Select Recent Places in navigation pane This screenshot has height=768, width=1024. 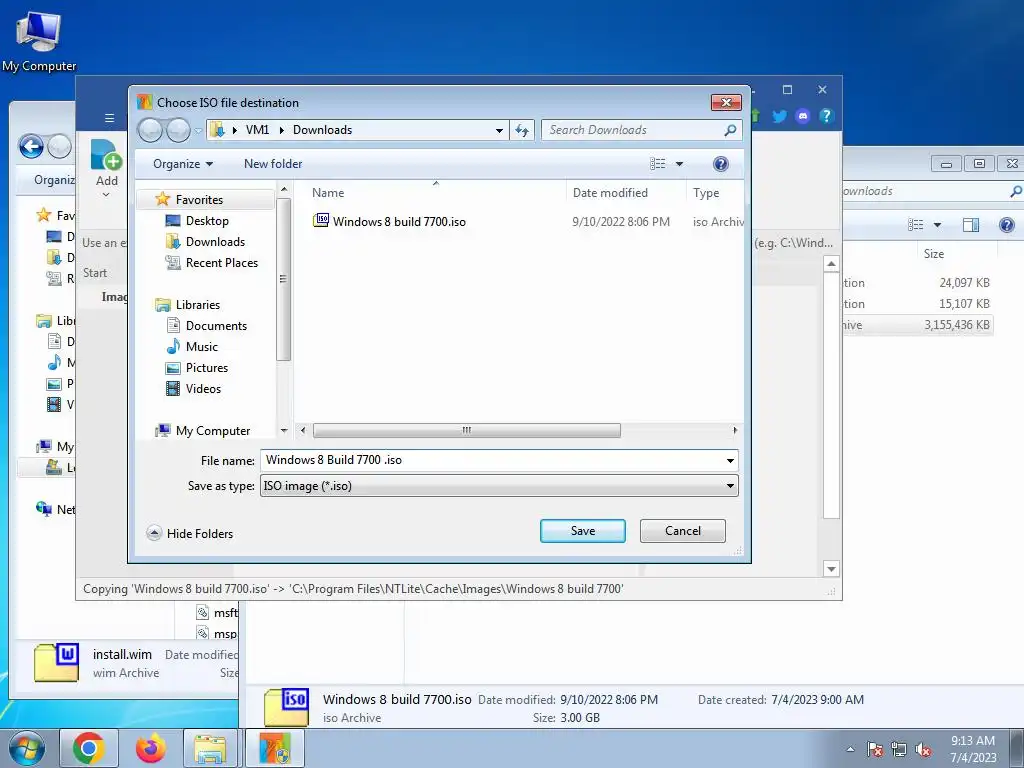pos(221,263)
